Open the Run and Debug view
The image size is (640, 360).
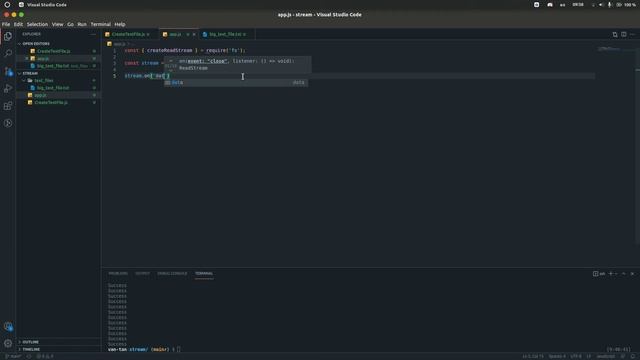[x=8, y=89]
